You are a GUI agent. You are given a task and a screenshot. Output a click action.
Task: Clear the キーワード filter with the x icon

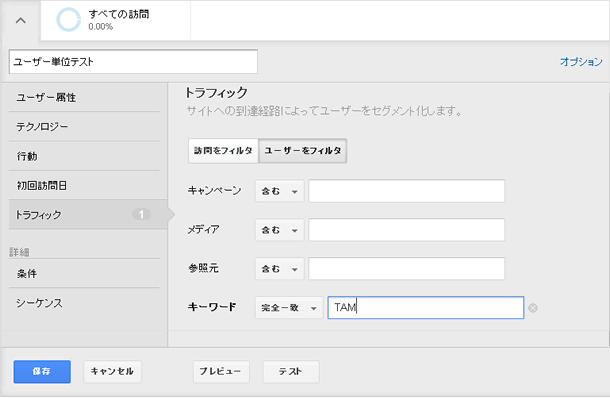point(533,308)
